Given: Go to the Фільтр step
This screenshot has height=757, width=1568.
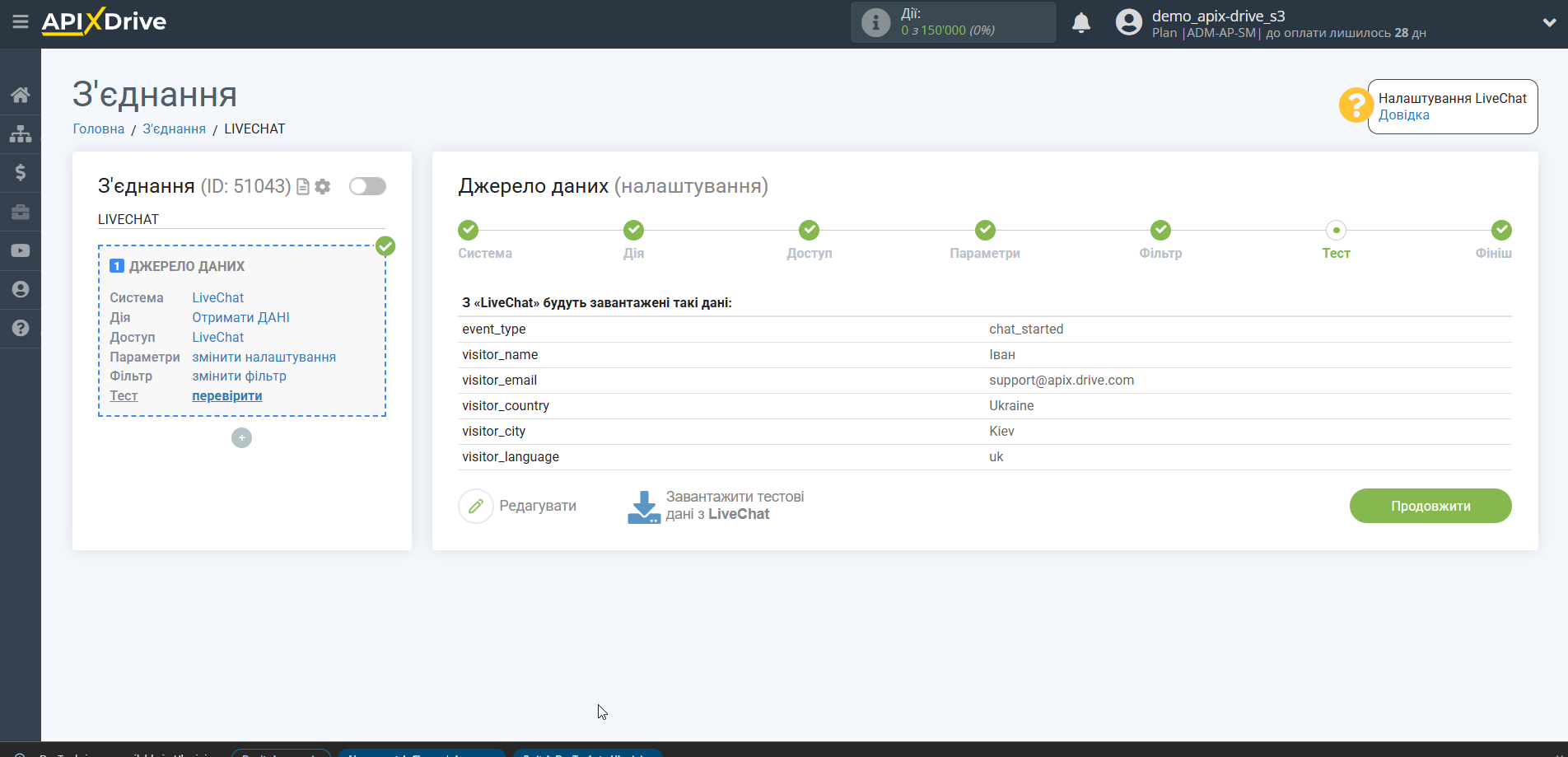Looking at the screenshot, I should click(1160, 230).
